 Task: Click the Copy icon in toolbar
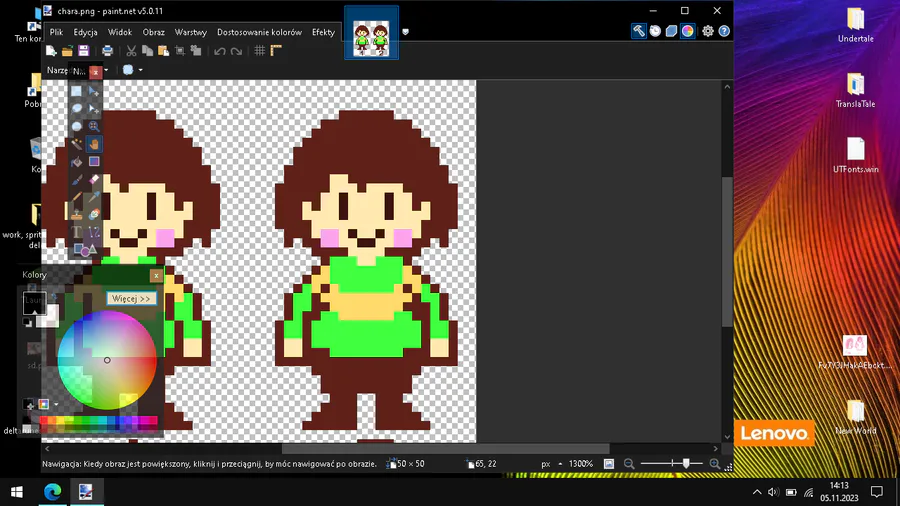tap(148, 51)
